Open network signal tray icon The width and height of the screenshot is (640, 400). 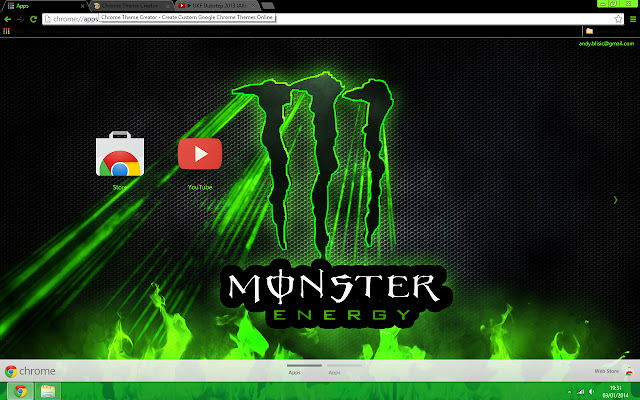click(x=580, y=392)
